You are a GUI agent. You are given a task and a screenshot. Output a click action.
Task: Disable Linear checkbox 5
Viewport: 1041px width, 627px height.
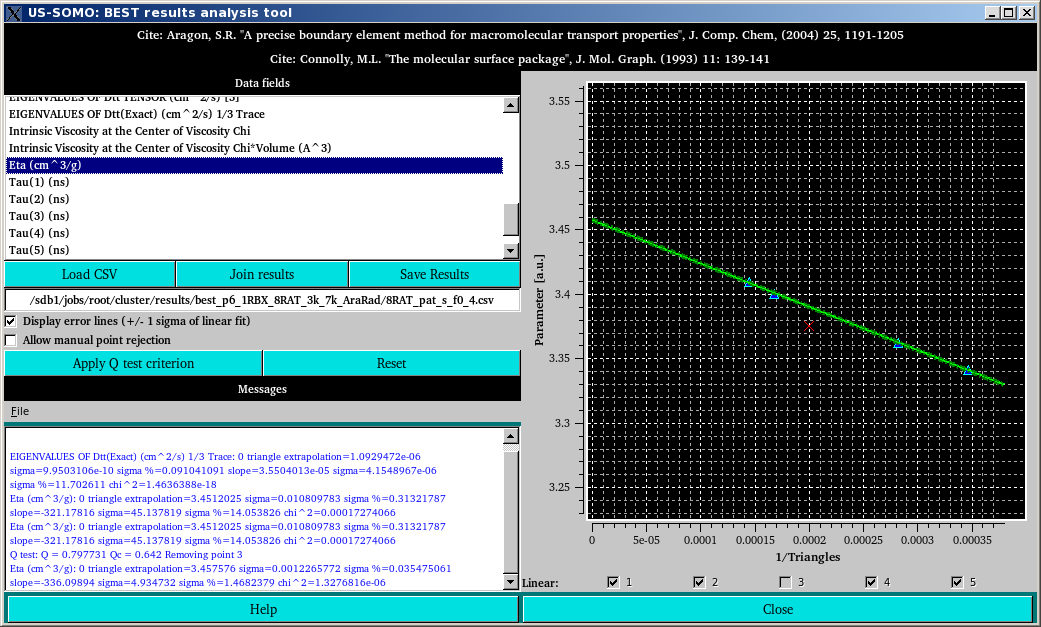958,581
